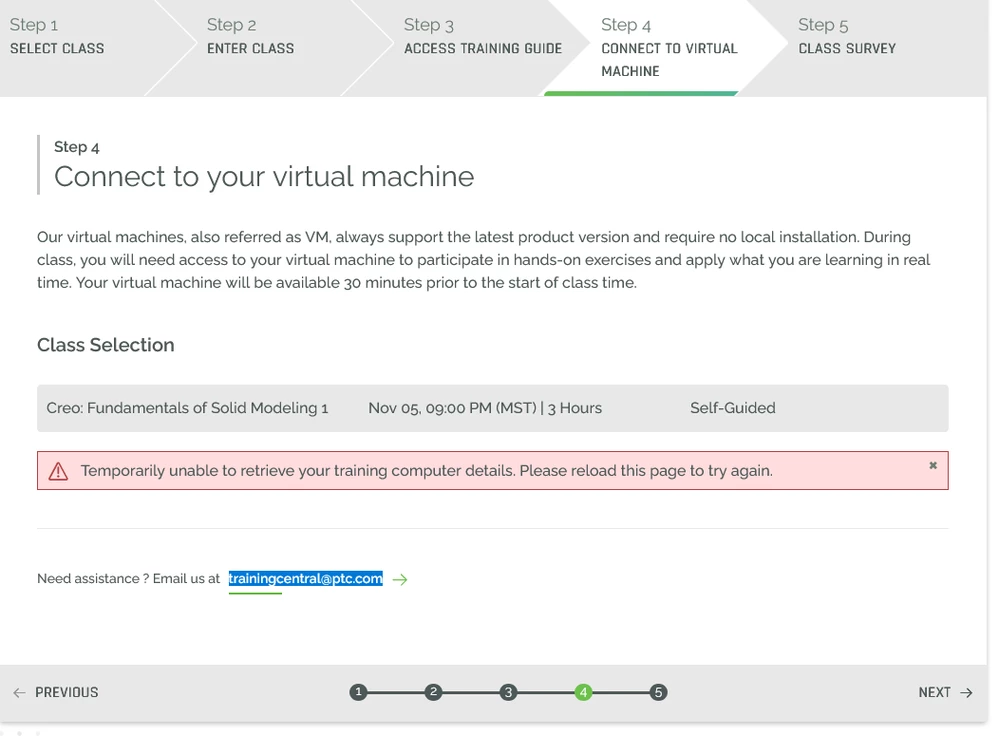
Task: Click the left arrow icon beside PREVIOUS
Action: 19,693
